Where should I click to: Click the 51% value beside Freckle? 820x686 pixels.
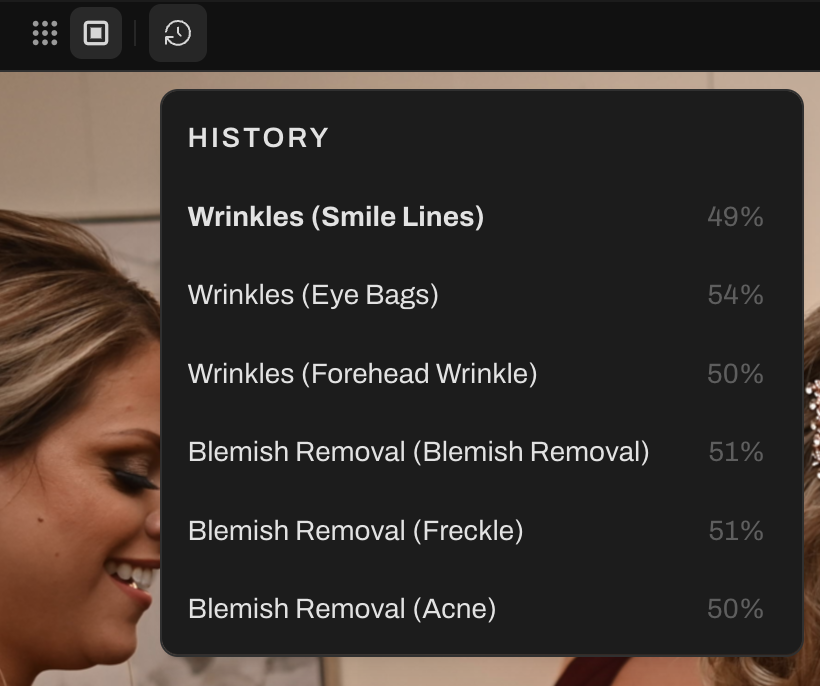pos(735,530)
